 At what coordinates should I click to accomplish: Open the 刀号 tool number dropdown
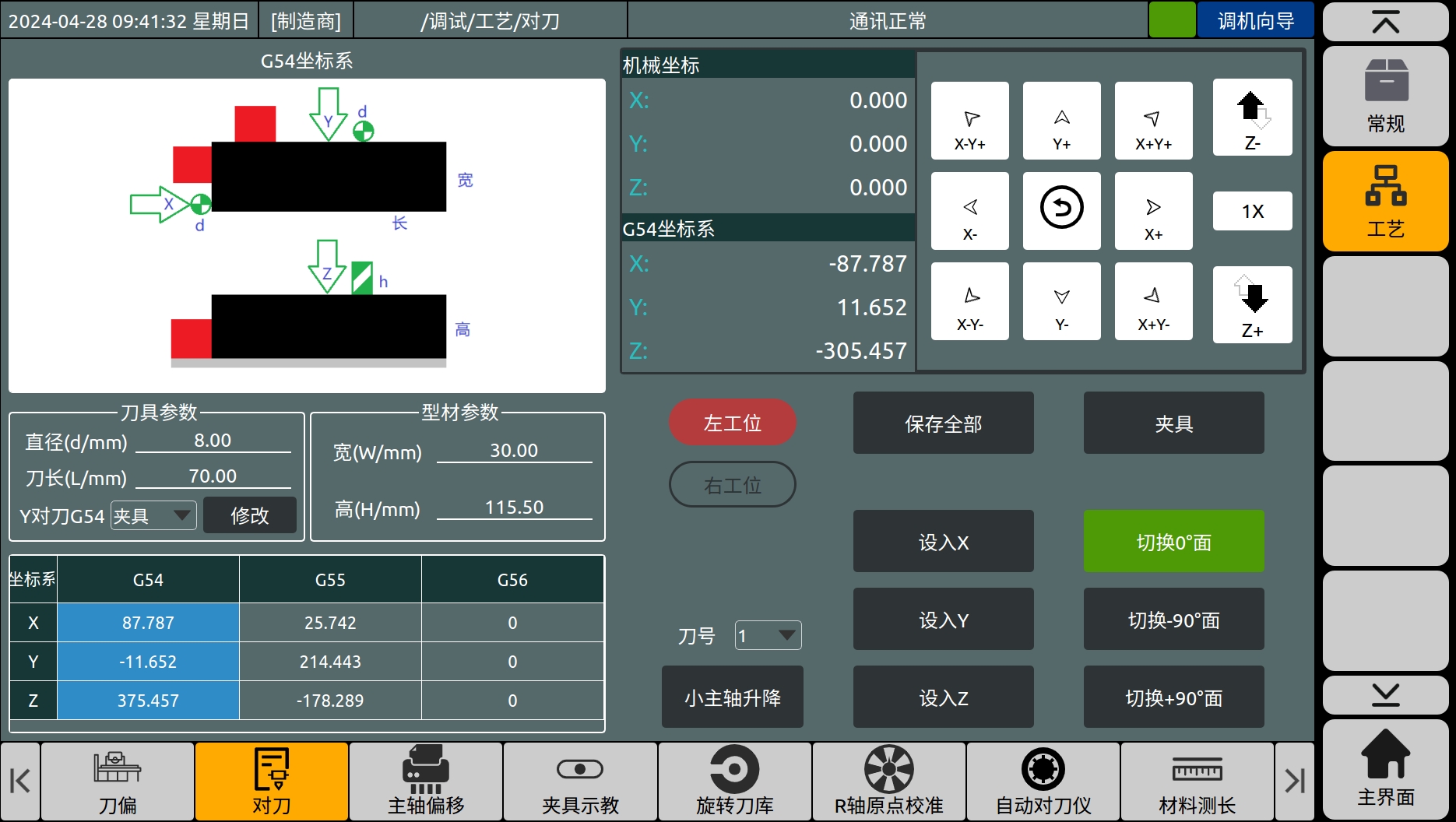pos(768,636)
